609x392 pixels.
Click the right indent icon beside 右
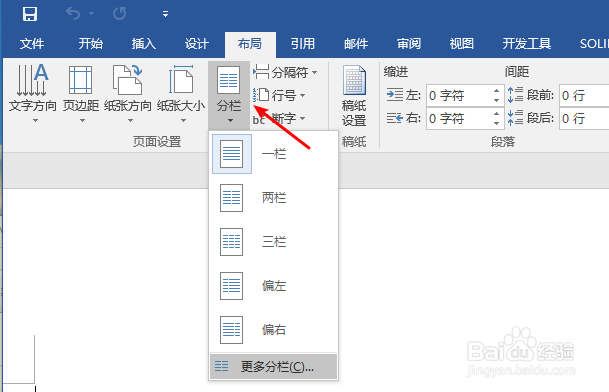(395, 118)
